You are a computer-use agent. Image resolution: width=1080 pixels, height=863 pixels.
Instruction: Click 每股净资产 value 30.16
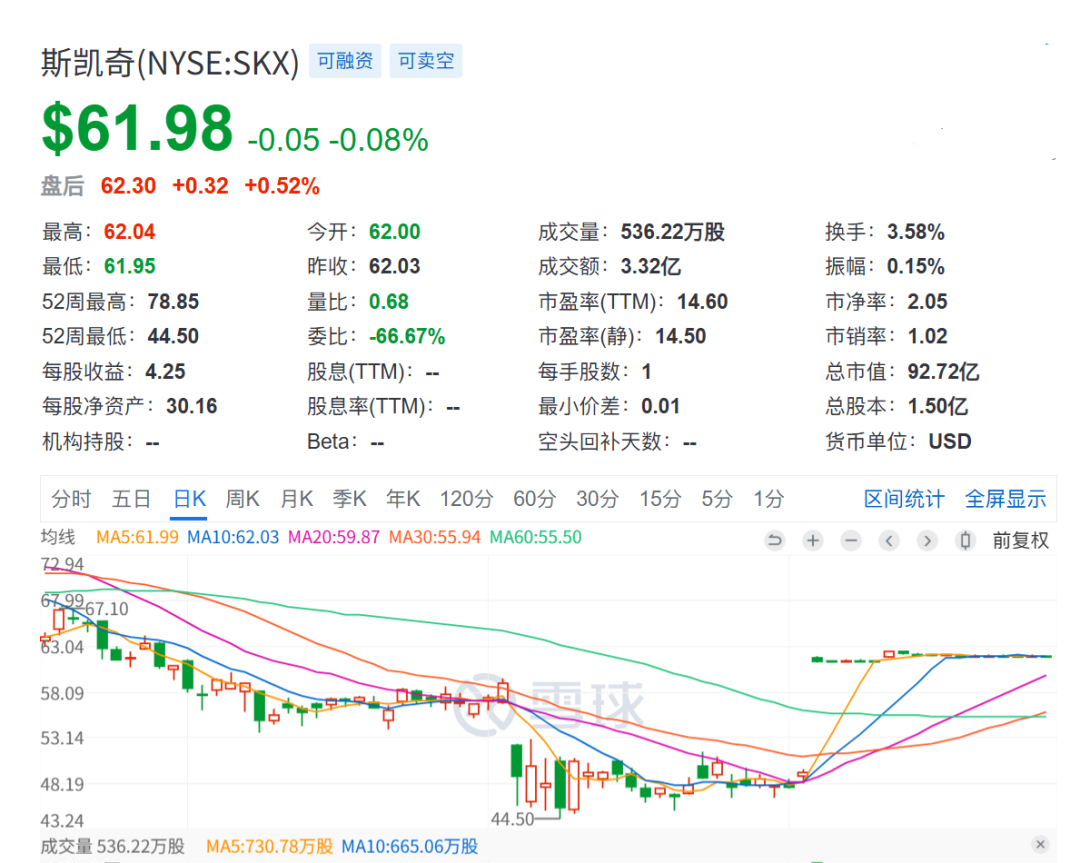coord(191,406)
